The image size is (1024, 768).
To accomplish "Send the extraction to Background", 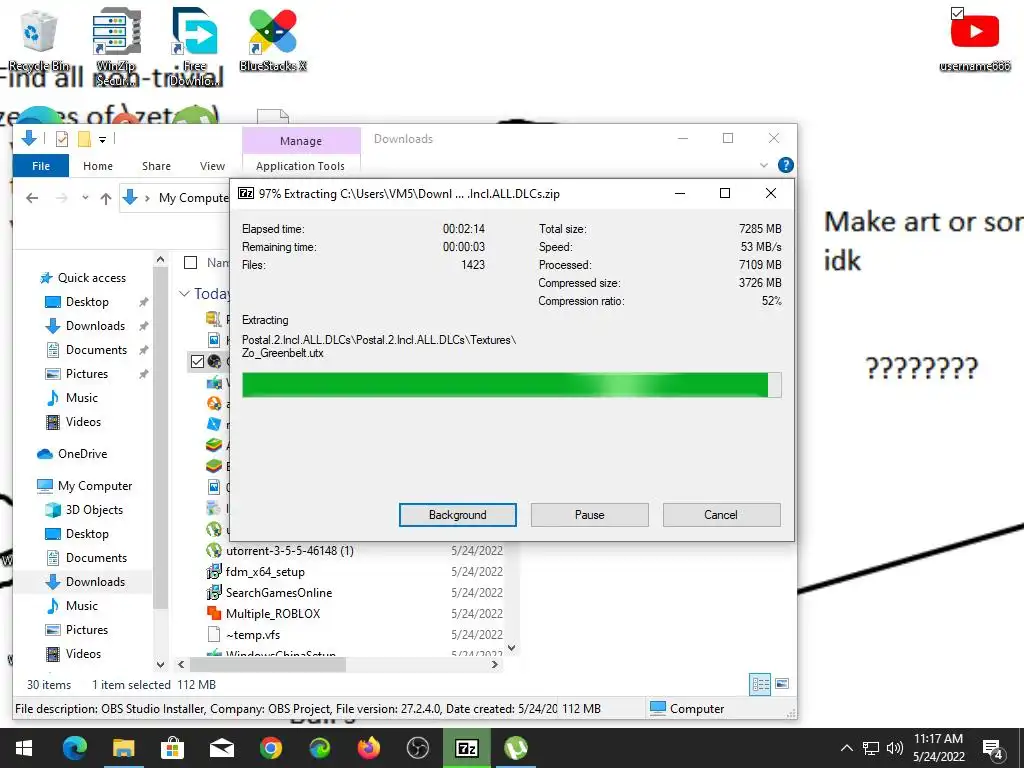I will pos(458,515).
